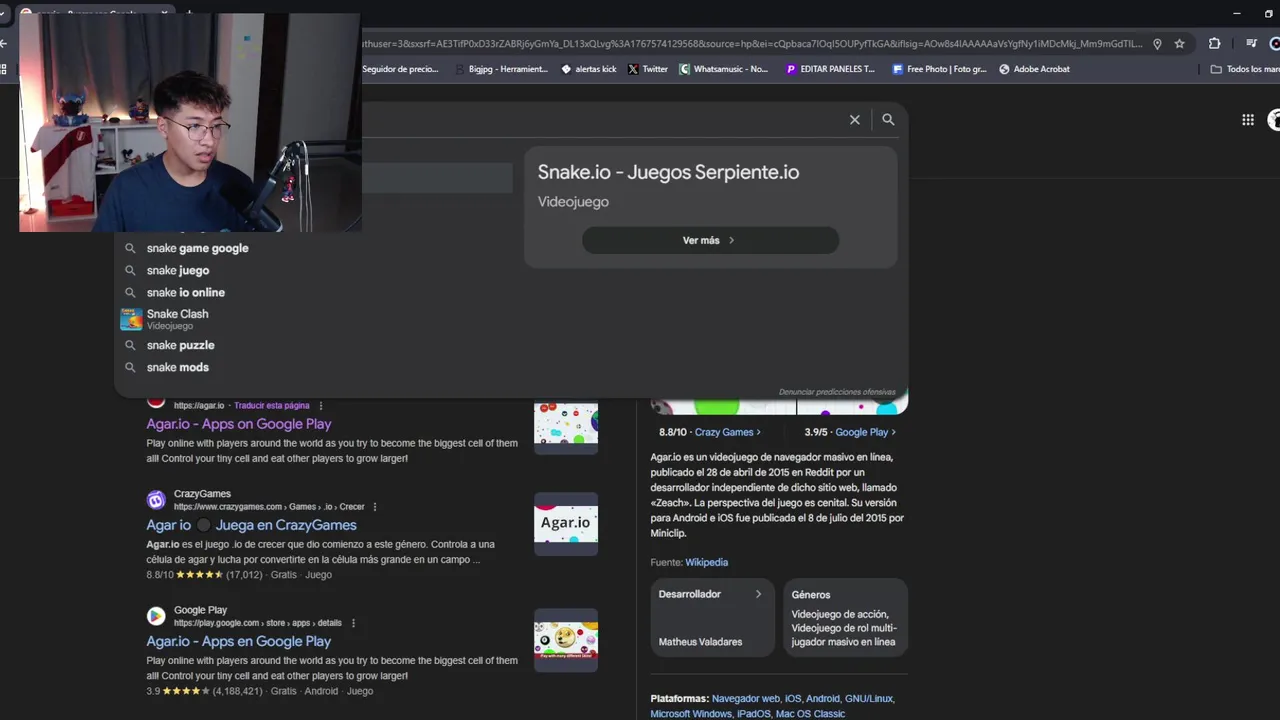This screenshot has height=720, width=1280.
Task: Choose suggestion snake juego
Action: [178, 270]
